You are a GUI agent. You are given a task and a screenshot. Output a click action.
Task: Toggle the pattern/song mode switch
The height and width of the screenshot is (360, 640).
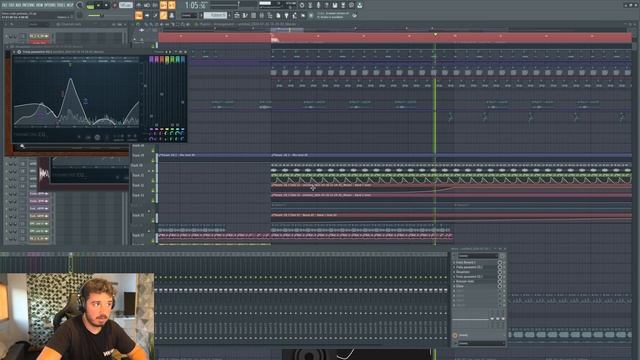(x=90, y=6)
